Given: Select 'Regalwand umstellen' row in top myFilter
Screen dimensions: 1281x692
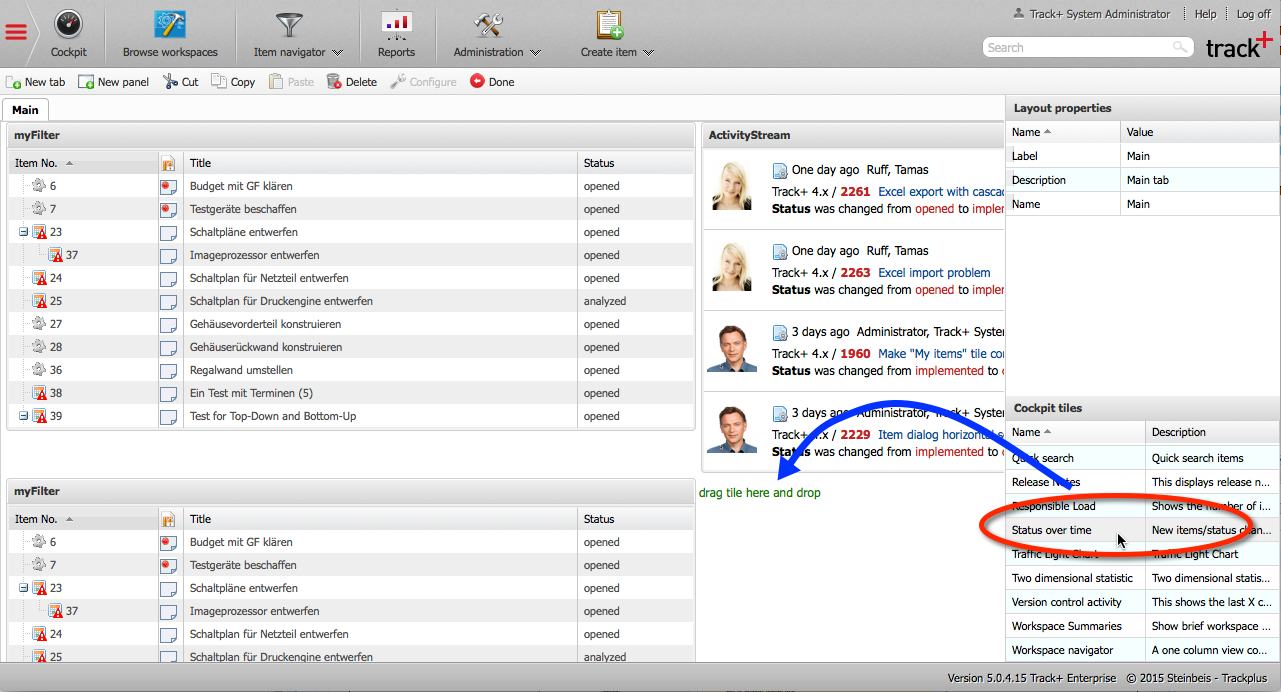Looking at the screenshot, I should click(350, 370).
